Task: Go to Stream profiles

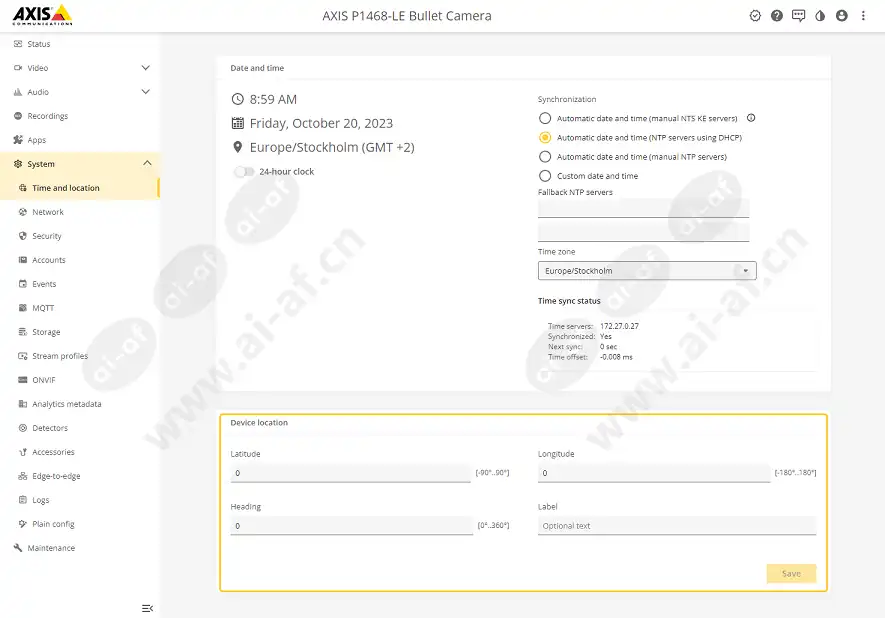Action: pyautogui.click(x=80, y=356)
